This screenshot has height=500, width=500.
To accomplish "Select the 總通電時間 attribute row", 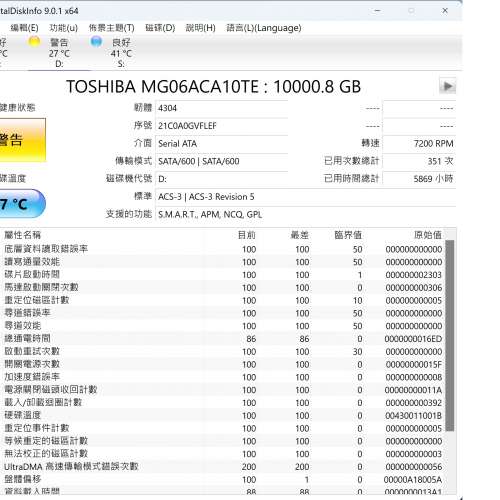I will tap(223, 339).
